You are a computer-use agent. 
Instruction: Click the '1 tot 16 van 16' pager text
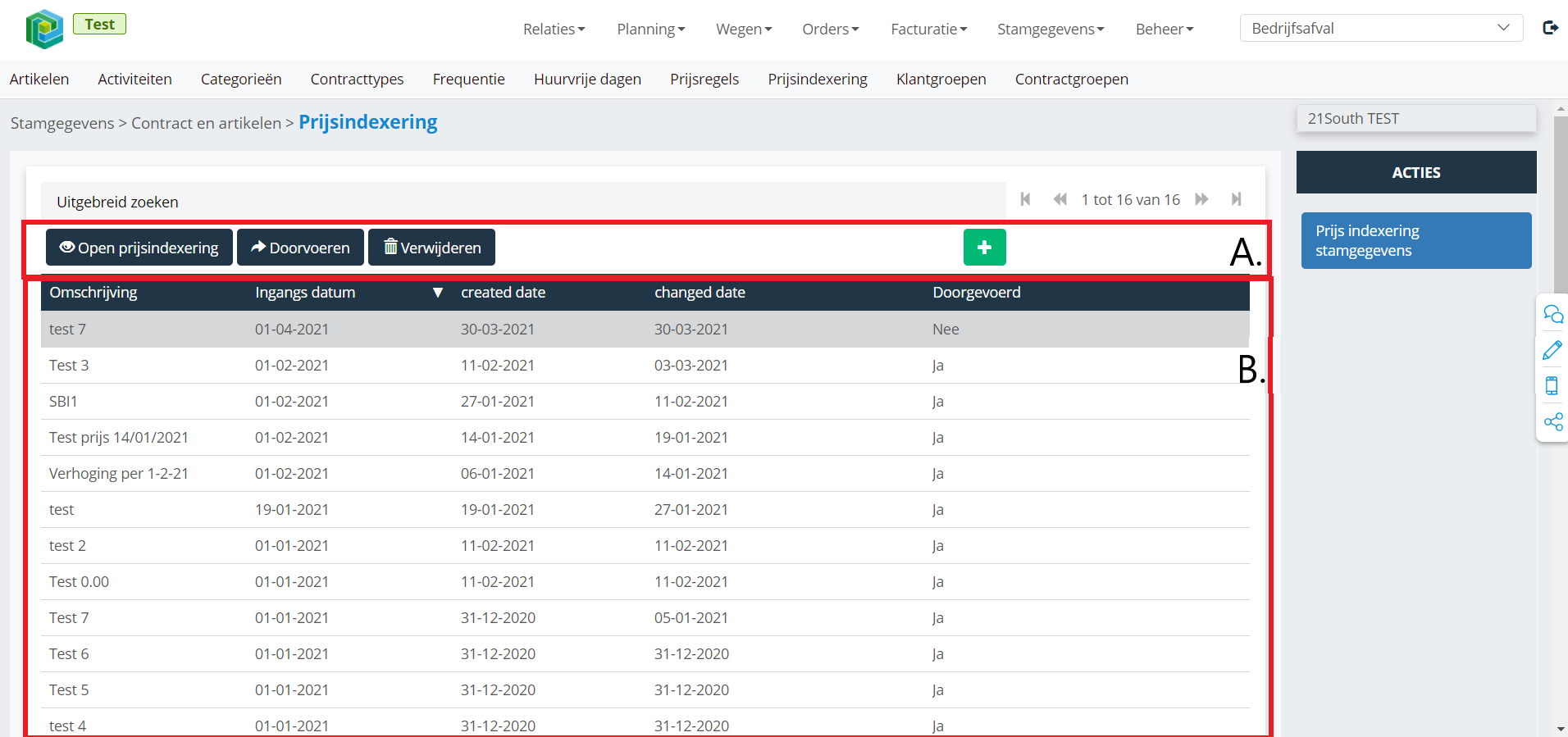(x=1130, y=199)
